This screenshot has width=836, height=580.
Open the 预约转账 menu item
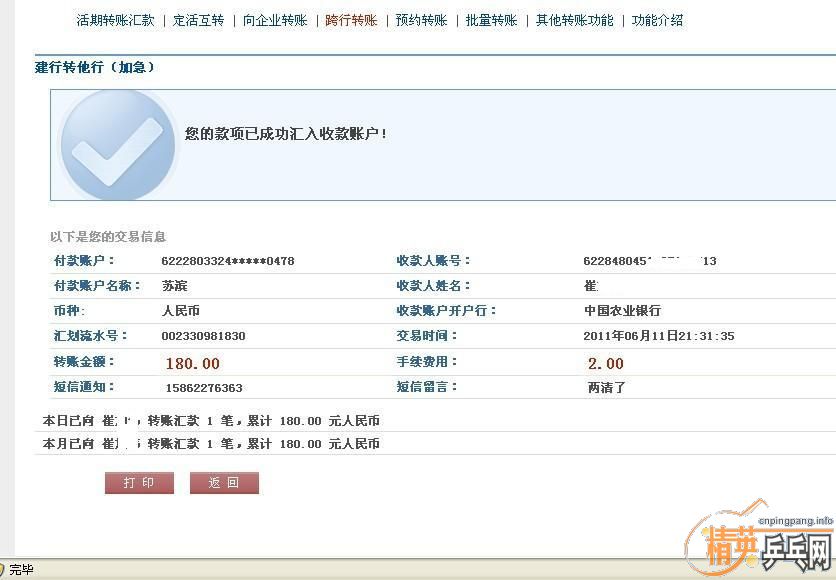pos(421,20)
